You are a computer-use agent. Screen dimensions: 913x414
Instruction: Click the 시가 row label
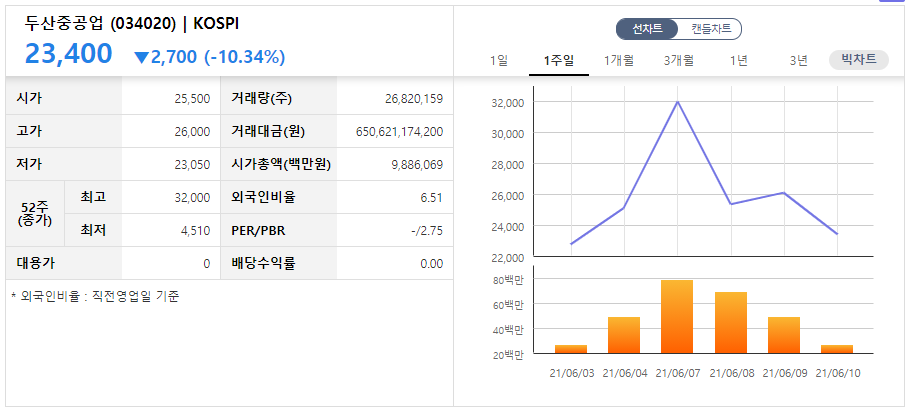29,98
